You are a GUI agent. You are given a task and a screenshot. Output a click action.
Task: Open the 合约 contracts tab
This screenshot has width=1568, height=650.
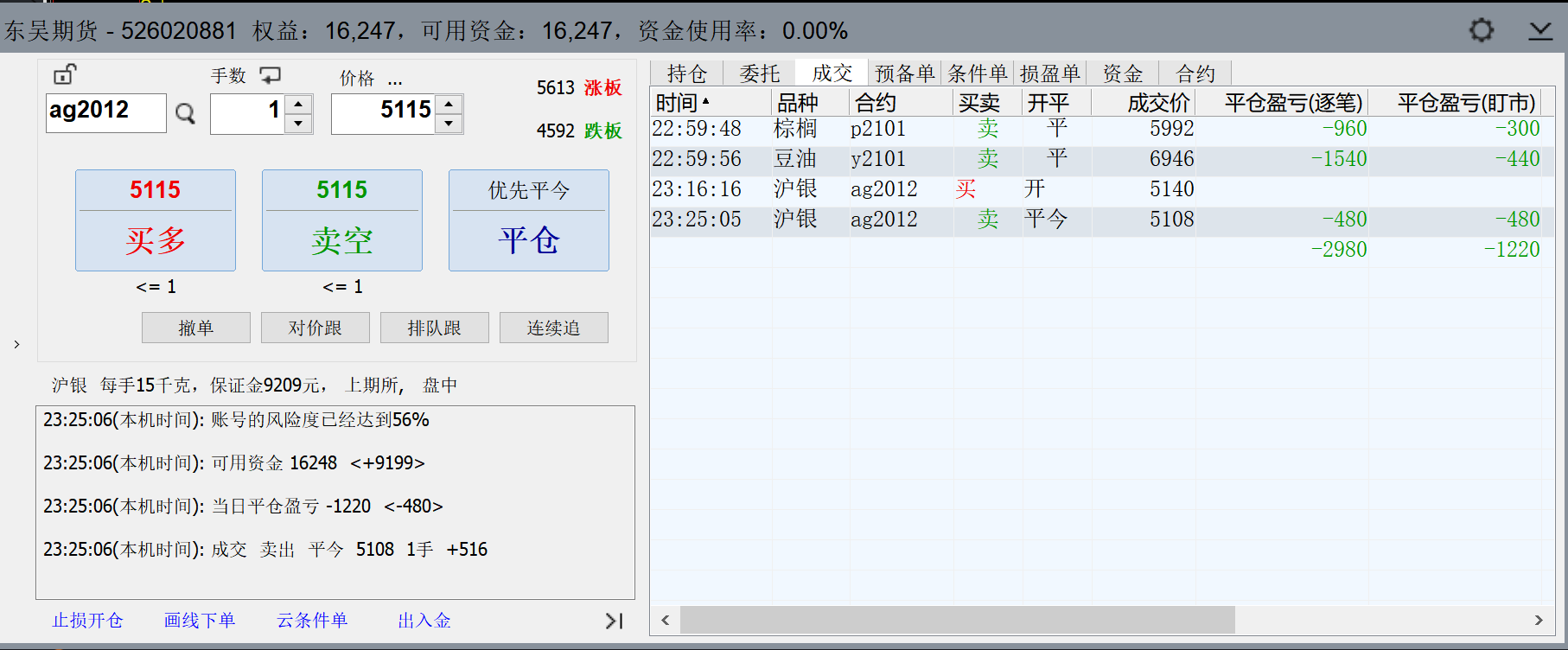click(x=1195, y=73)
